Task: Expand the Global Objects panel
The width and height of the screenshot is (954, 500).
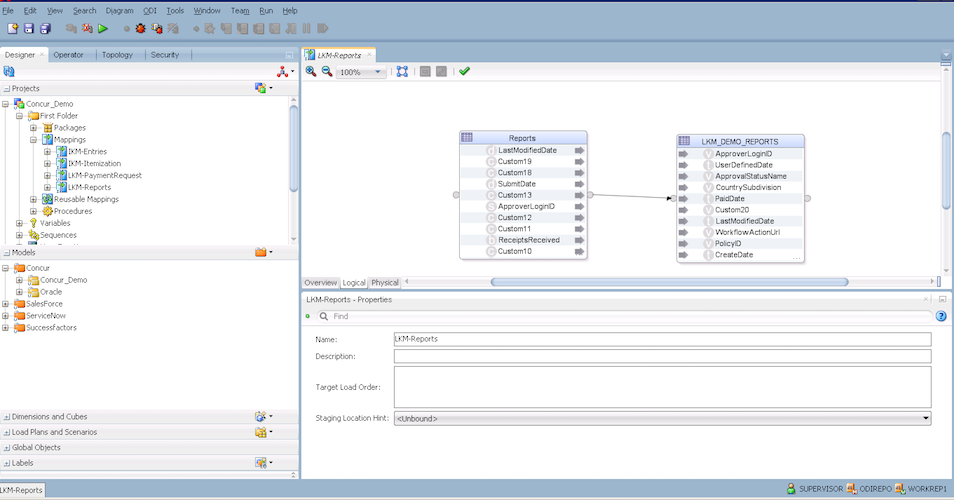Action: pos(7,448)
